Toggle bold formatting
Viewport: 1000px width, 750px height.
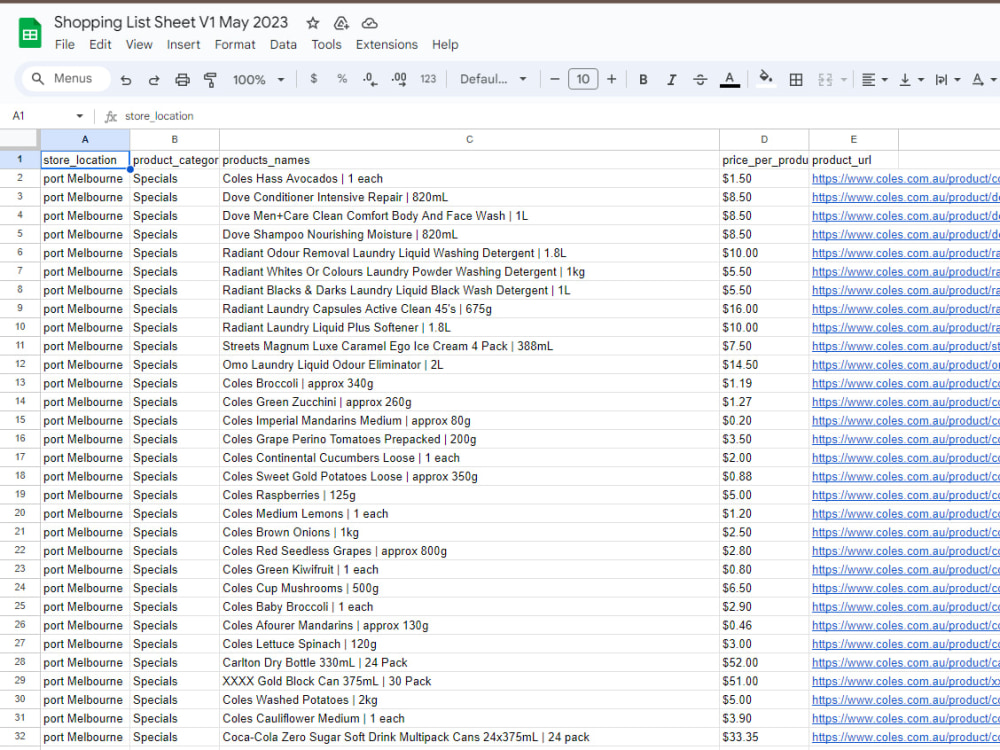click(x=643, y=79)
